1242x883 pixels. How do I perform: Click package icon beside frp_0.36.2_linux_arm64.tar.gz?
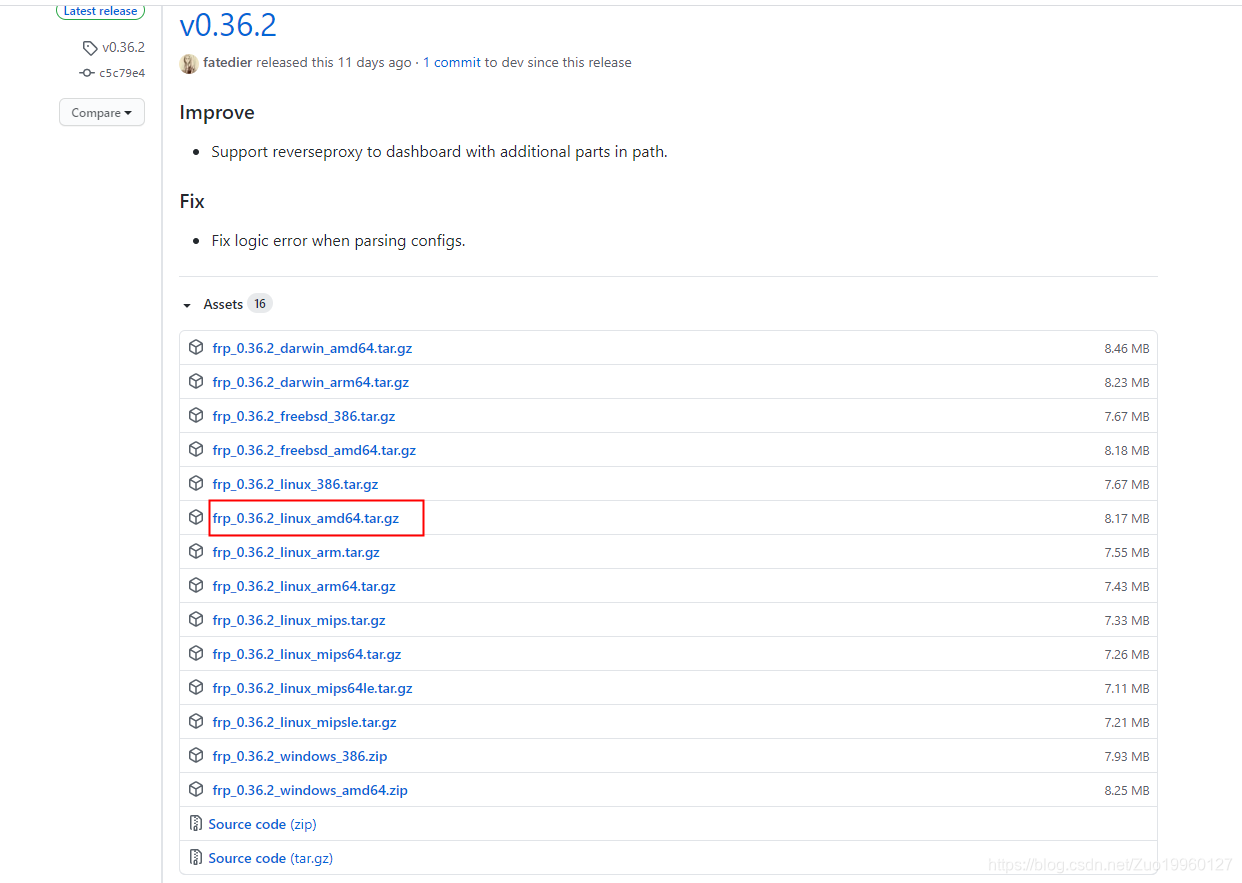click(x=196, y=586)
